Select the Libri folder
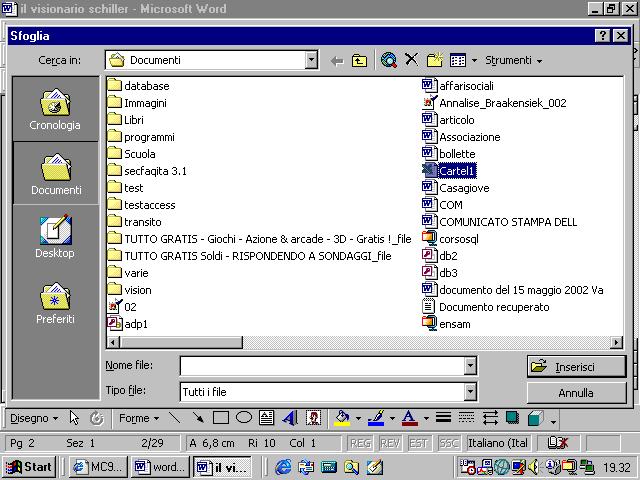Image resolution: width=640 pixels, height=480 pixels. pyautogui.click(x=126, y=120)
